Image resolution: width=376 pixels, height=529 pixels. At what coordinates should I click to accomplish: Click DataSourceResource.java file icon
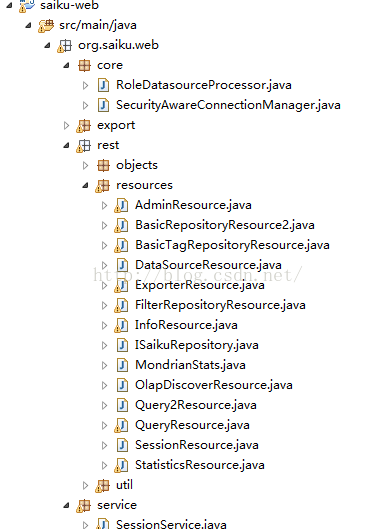122,265
